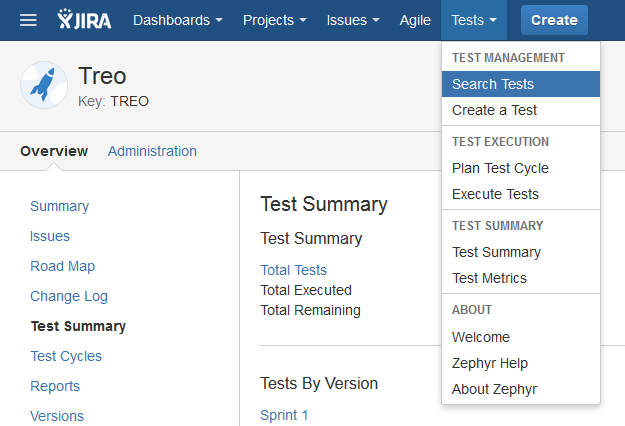Choose Create a Test menu item
The width and height of the screenshot is (625, 426).
(494, 110)
